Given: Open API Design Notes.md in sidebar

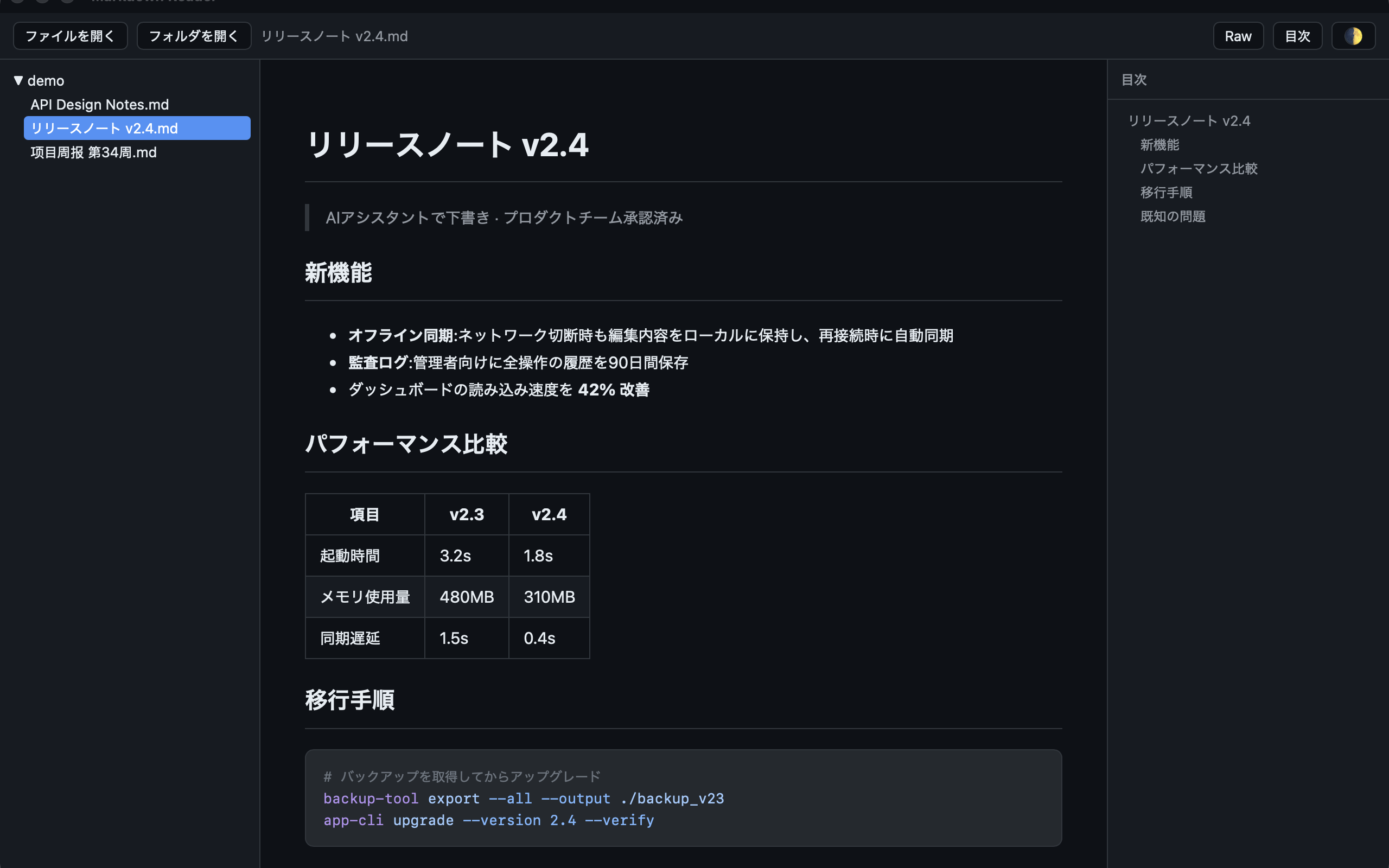Looking at the screenshot, I should point(137,105).
